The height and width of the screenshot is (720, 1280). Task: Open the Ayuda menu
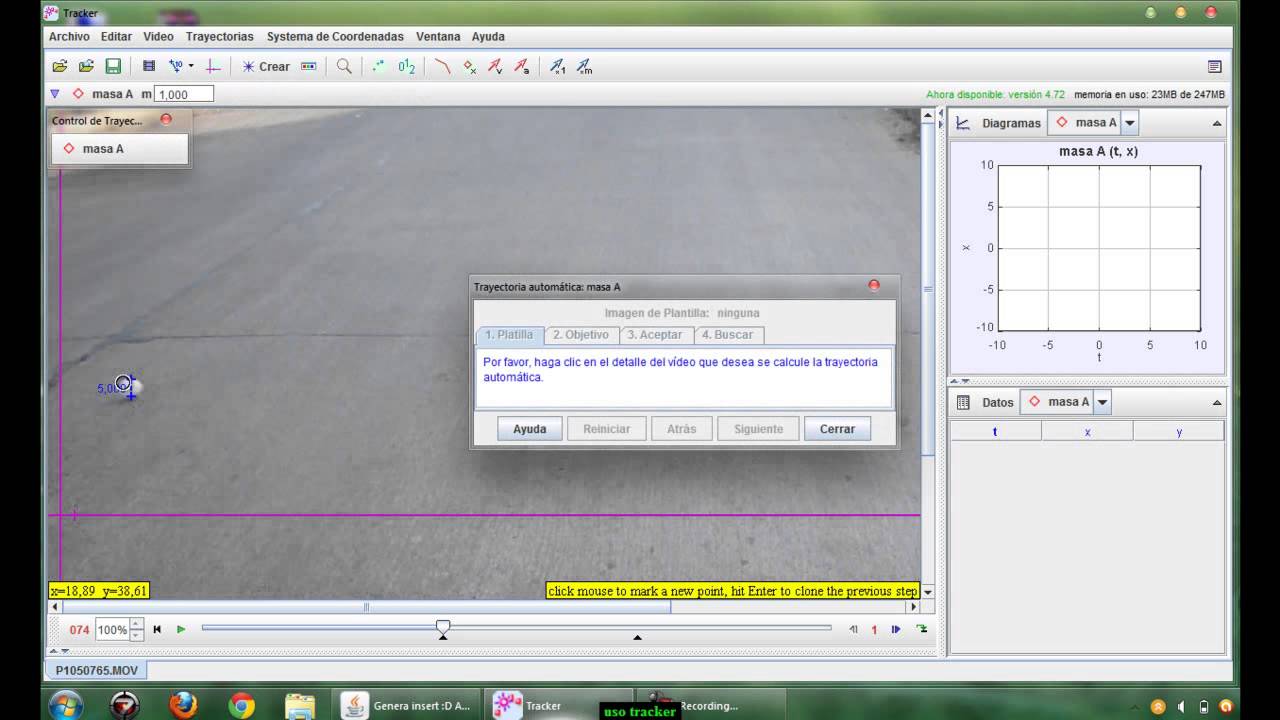488,36
